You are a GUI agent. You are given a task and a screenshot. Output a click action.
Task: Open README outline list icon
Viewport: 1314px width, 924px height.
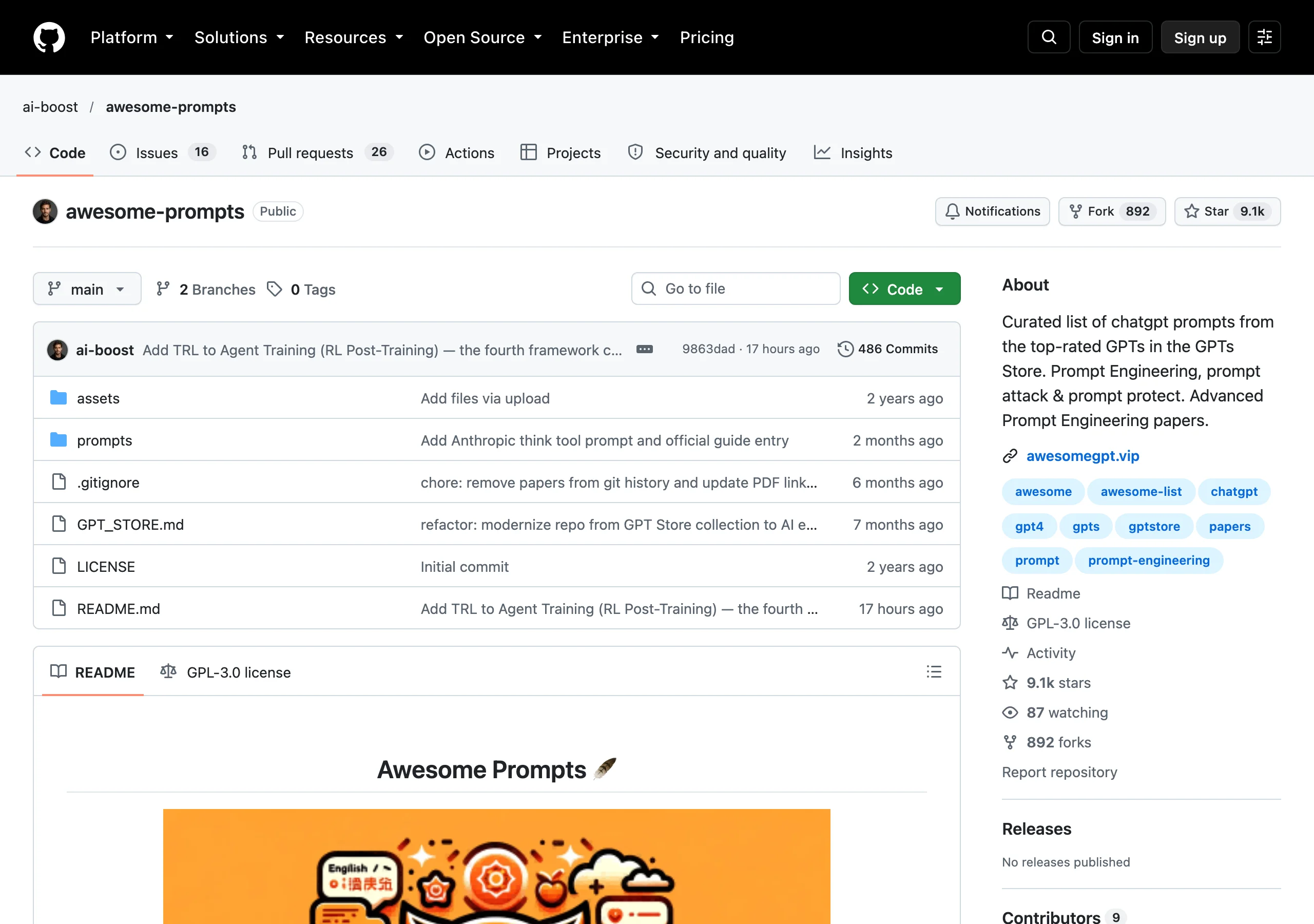(x=934, y=671)
